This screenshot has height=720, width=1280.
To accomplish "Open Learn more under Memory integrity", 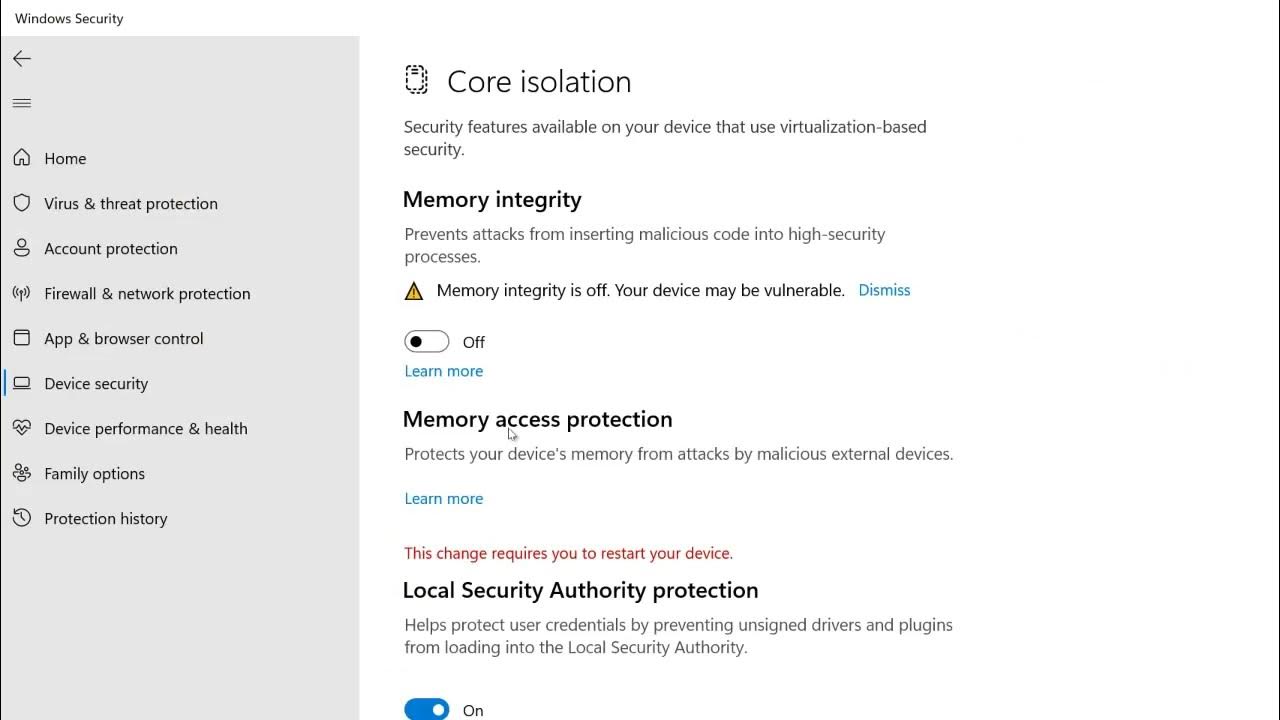I will pyautogui.click(x=444, y=371).
